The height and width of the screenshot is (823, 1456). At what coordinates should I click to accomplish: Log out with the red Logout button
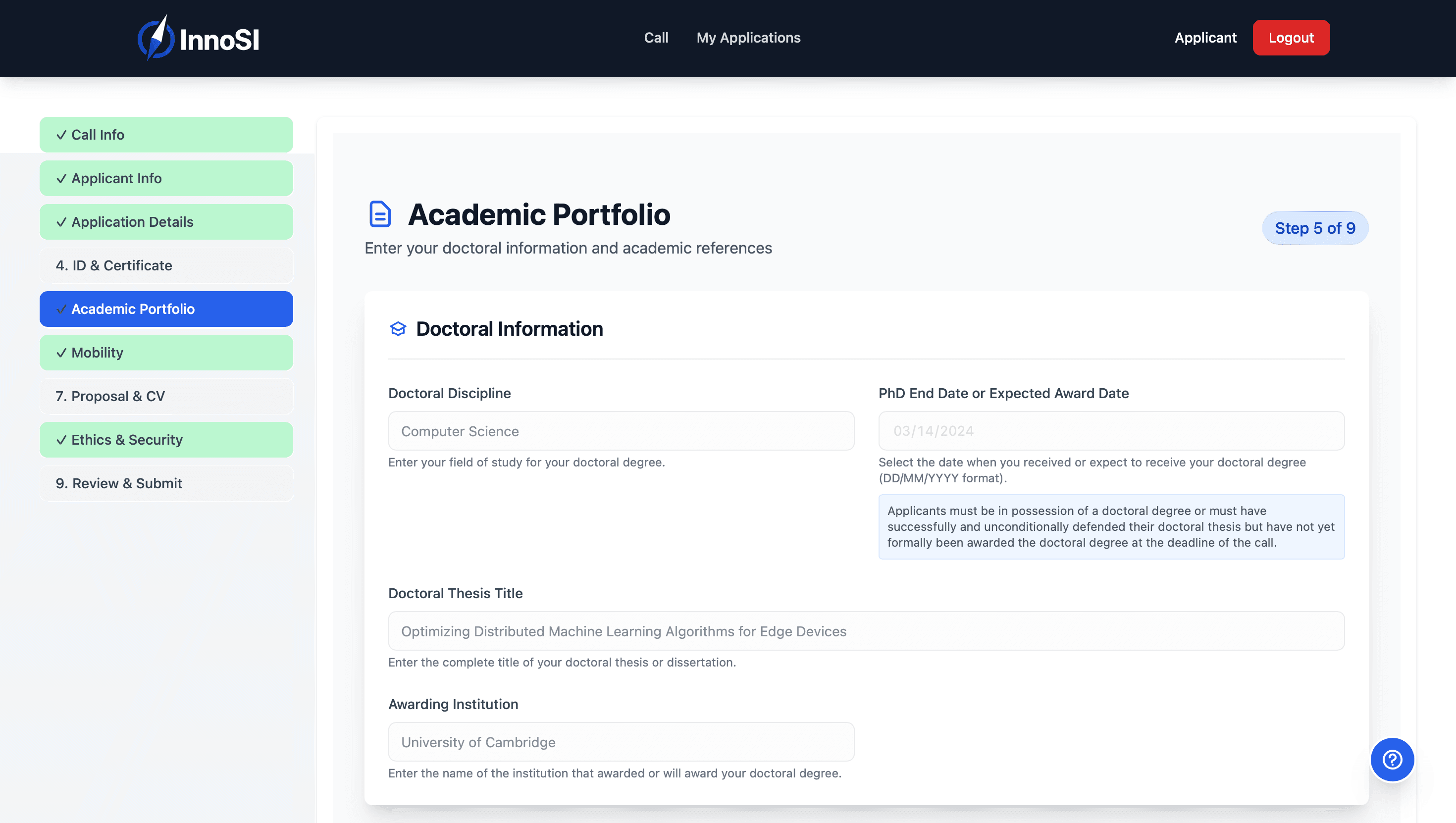(1291, 38)
